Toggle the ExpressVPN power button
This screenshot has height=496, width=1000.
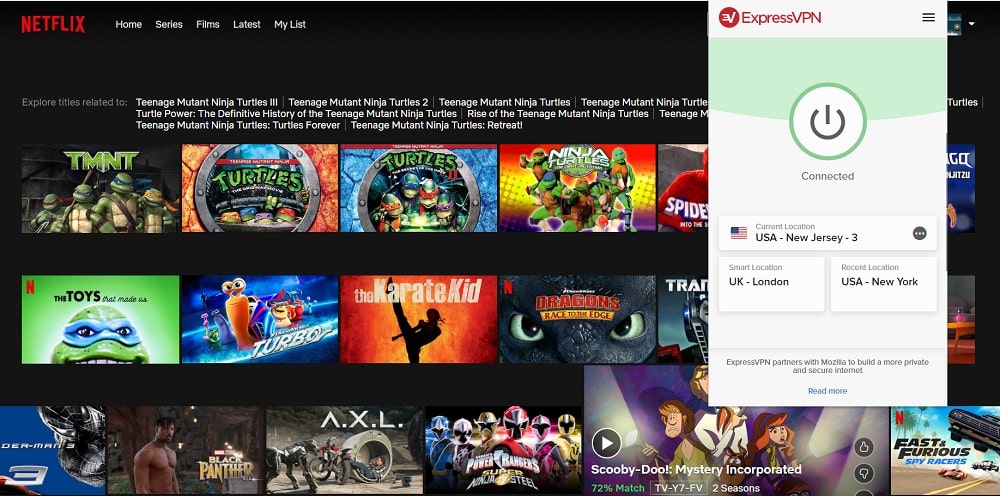tap(827, 121)
